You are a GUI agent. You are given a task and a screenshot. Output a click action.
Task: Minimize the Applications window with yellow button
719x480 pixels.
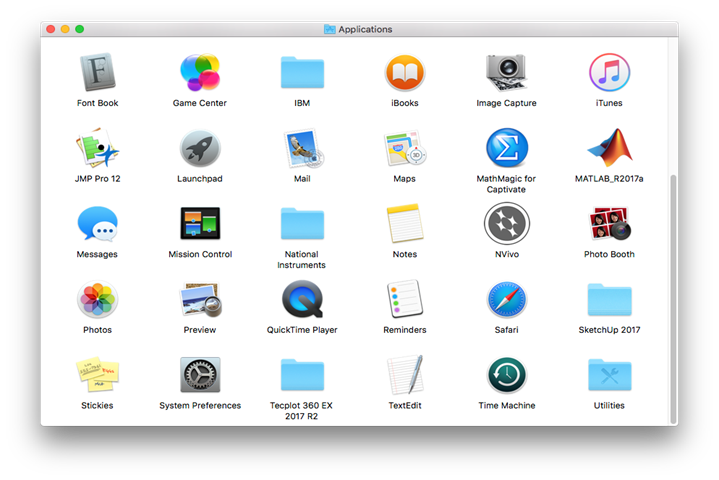tap(65, 29)
